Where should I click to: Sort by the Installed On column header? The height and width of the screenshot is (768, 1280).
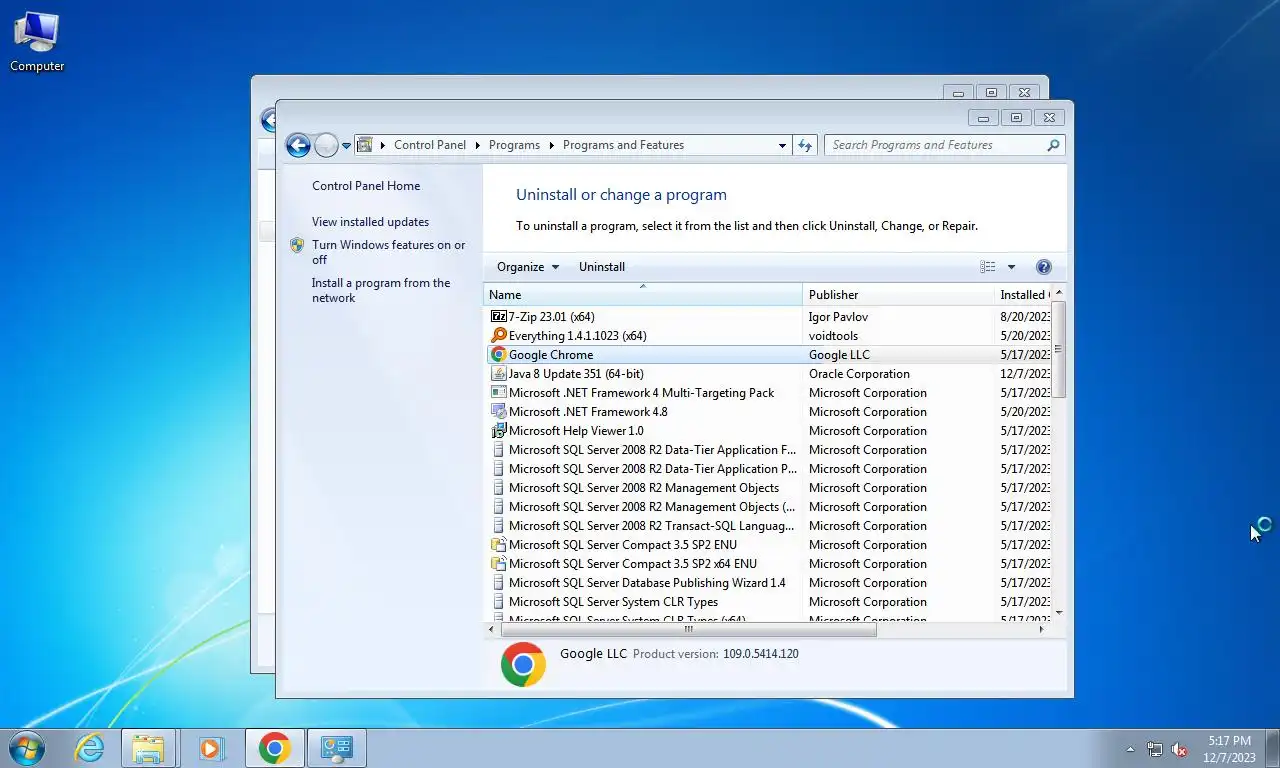point(1023,295)
